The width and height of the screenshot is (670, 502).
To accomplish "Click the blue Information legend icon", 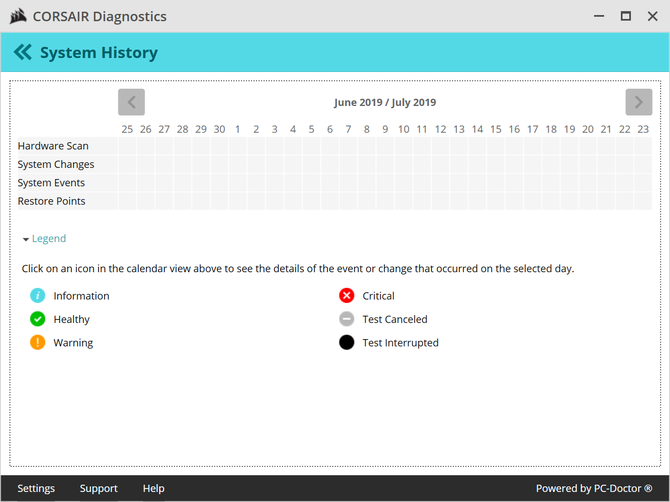I will pos(38,295).
